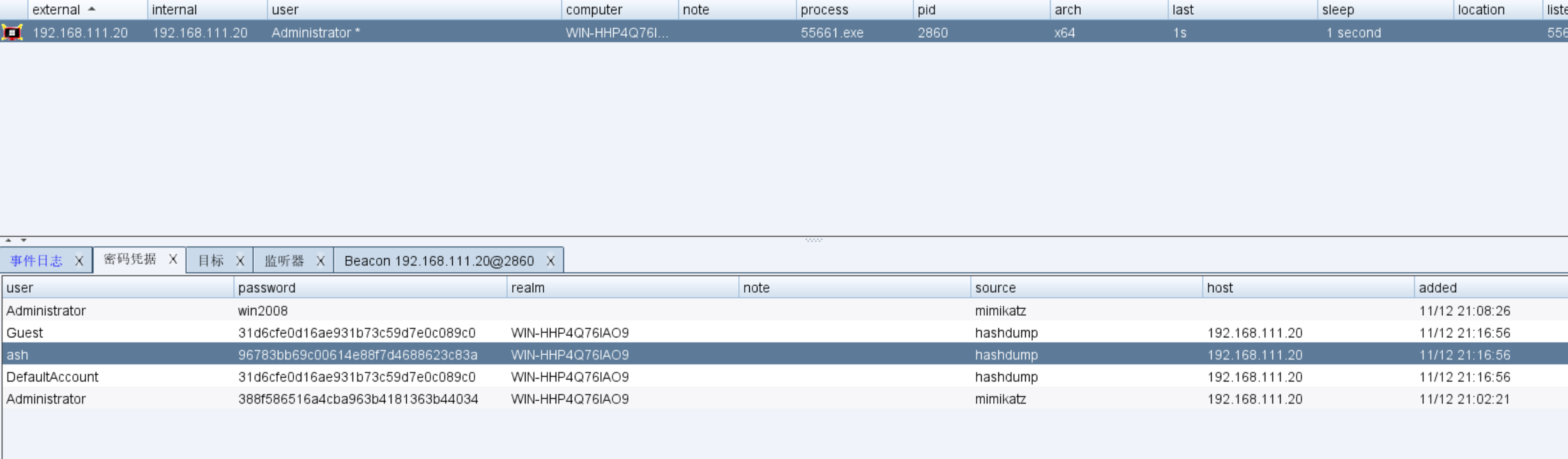Close the 密码凭据 tab
This screenshot has height=459, width=1568.
(172, 260)
